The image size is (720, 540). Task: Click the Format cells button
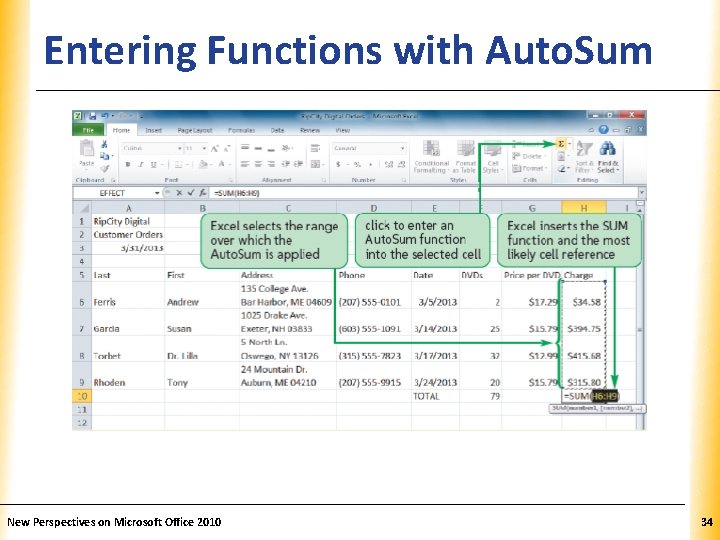tap(529, 169)
